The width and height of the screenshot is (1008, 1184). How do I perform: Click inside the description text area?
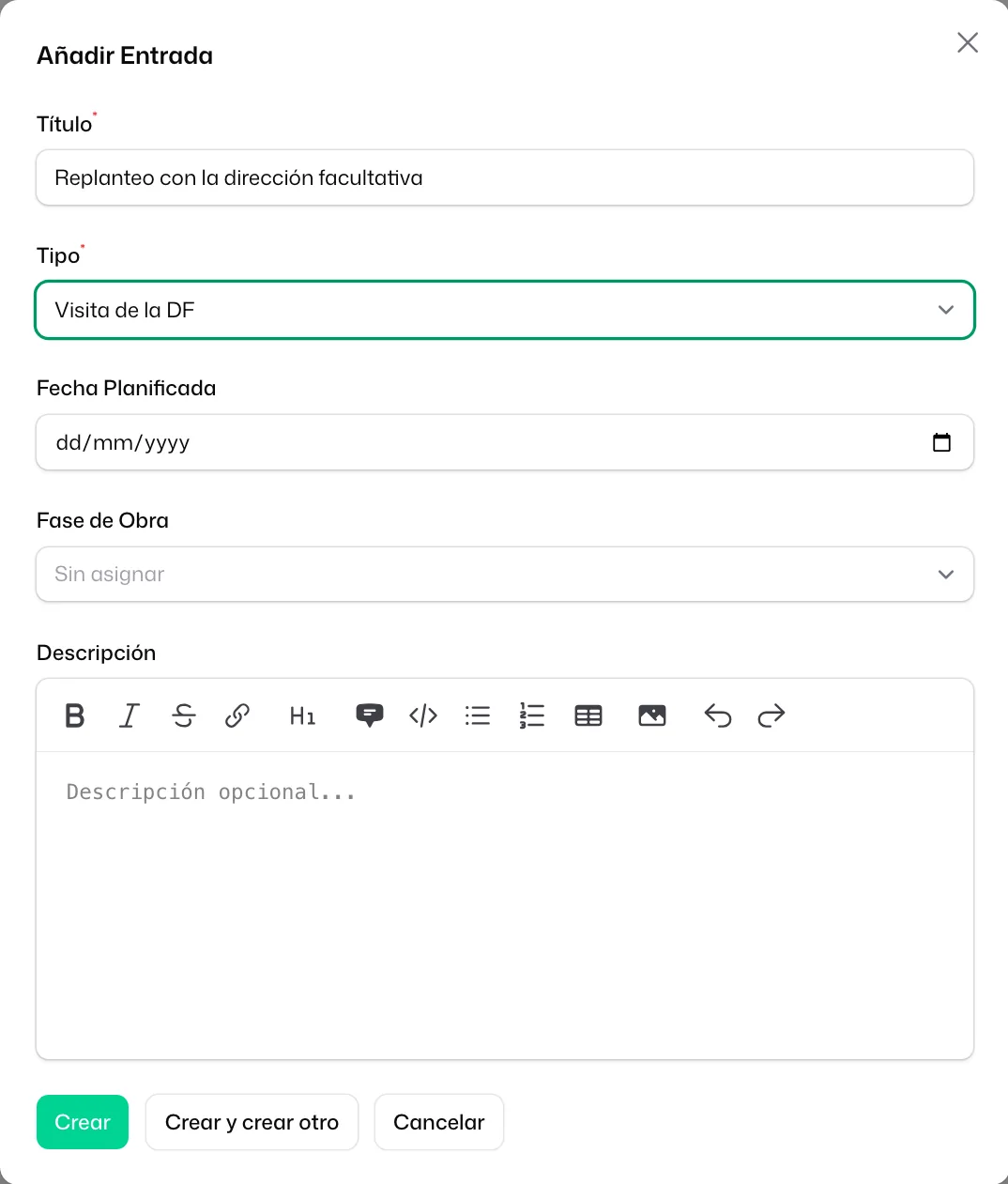(x=505, y=905)
